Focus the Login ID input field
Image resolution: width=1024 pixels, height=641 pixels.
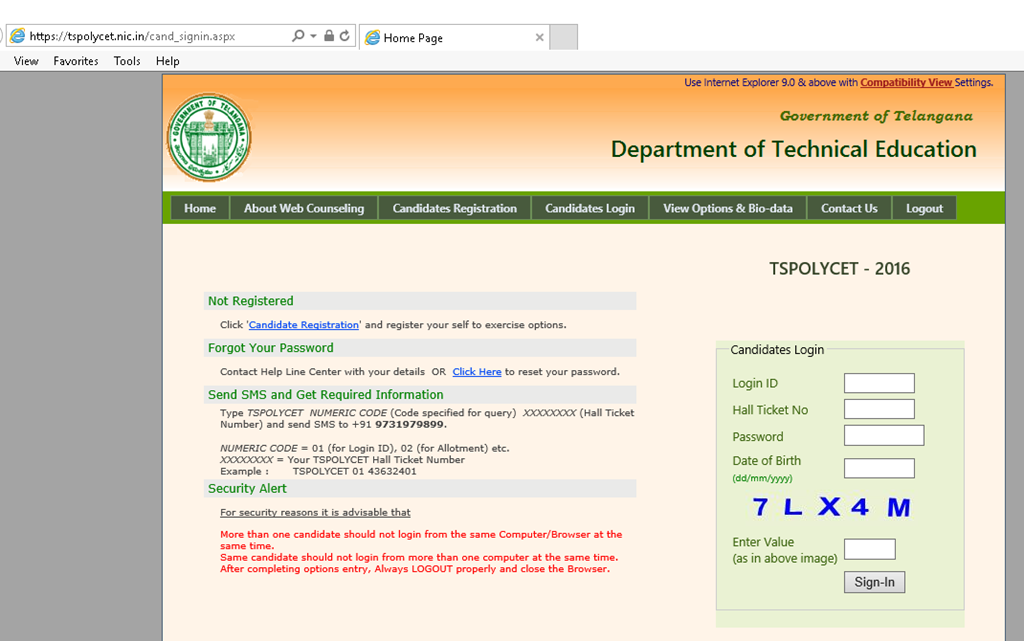pyautogui.click(x=879, y=383)
